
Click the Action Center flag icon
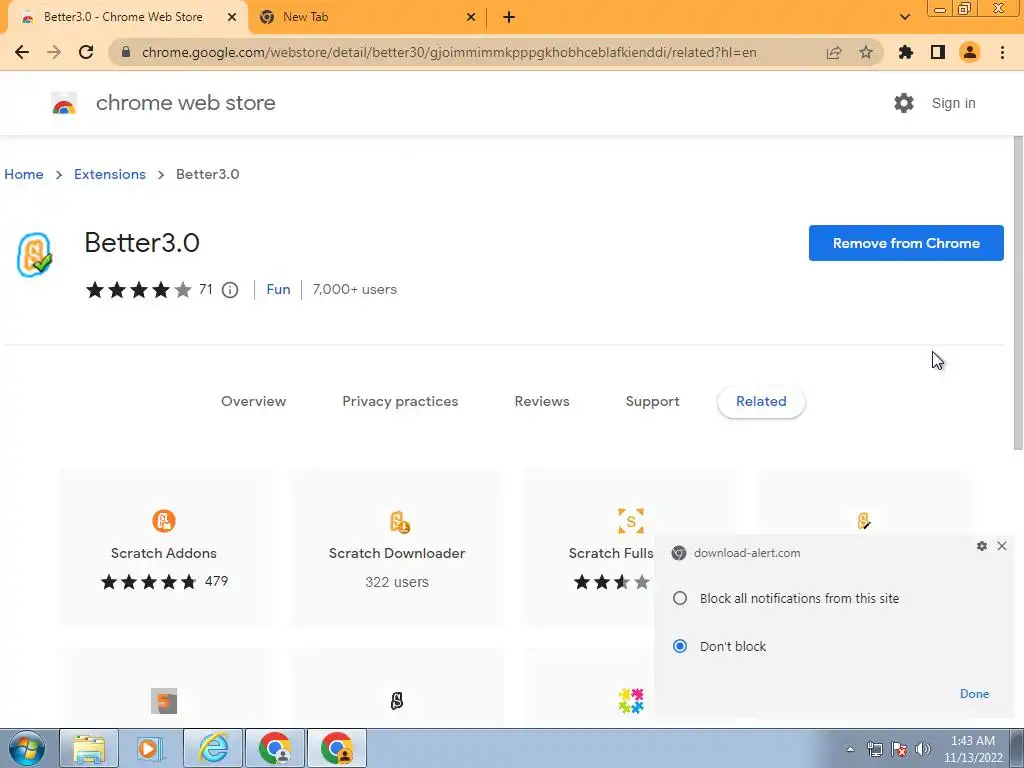click(899, 749)
